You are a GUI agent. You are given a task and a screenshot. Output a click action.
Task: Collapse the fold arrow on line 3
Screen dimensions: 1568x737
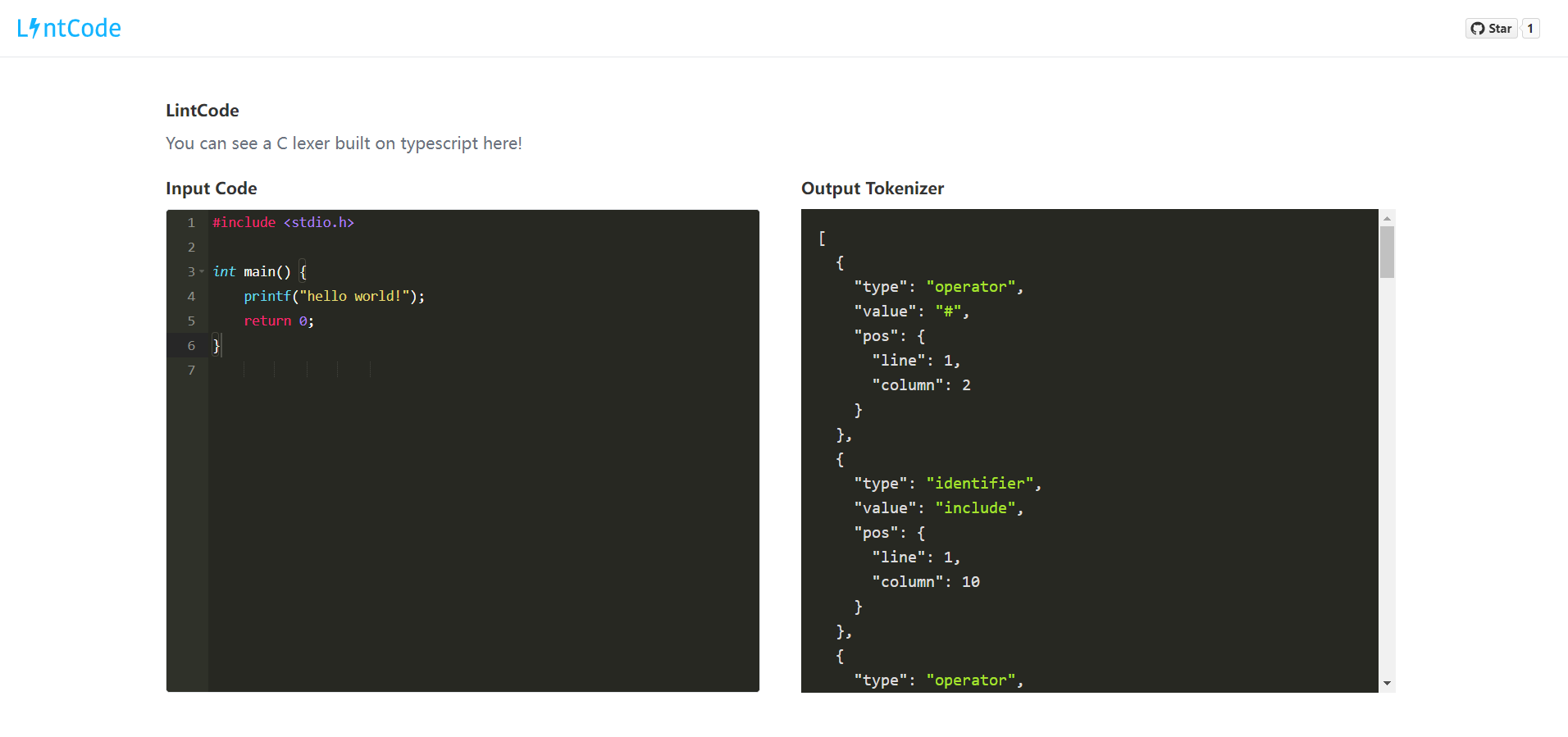(202, 271)
